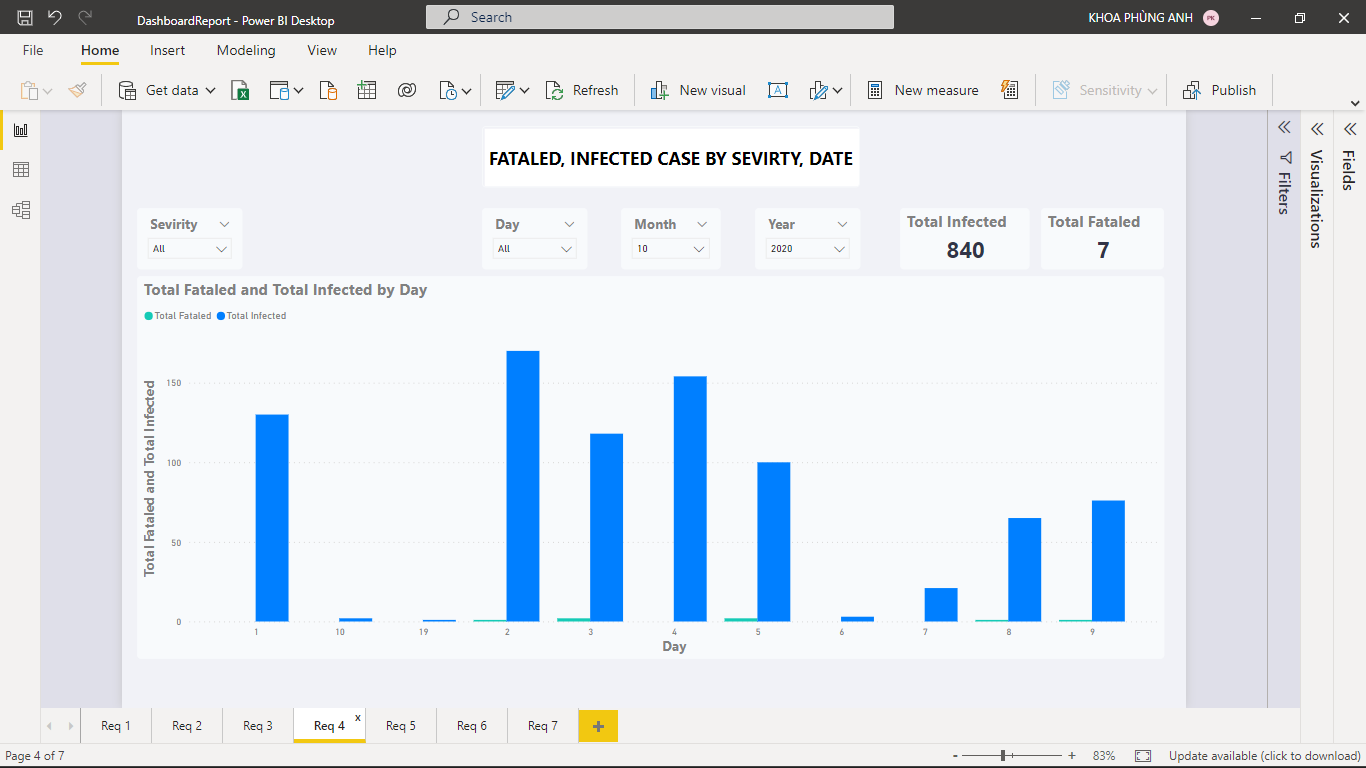
Task: Expand the Visualizations pane
Action: (1316, 128)
